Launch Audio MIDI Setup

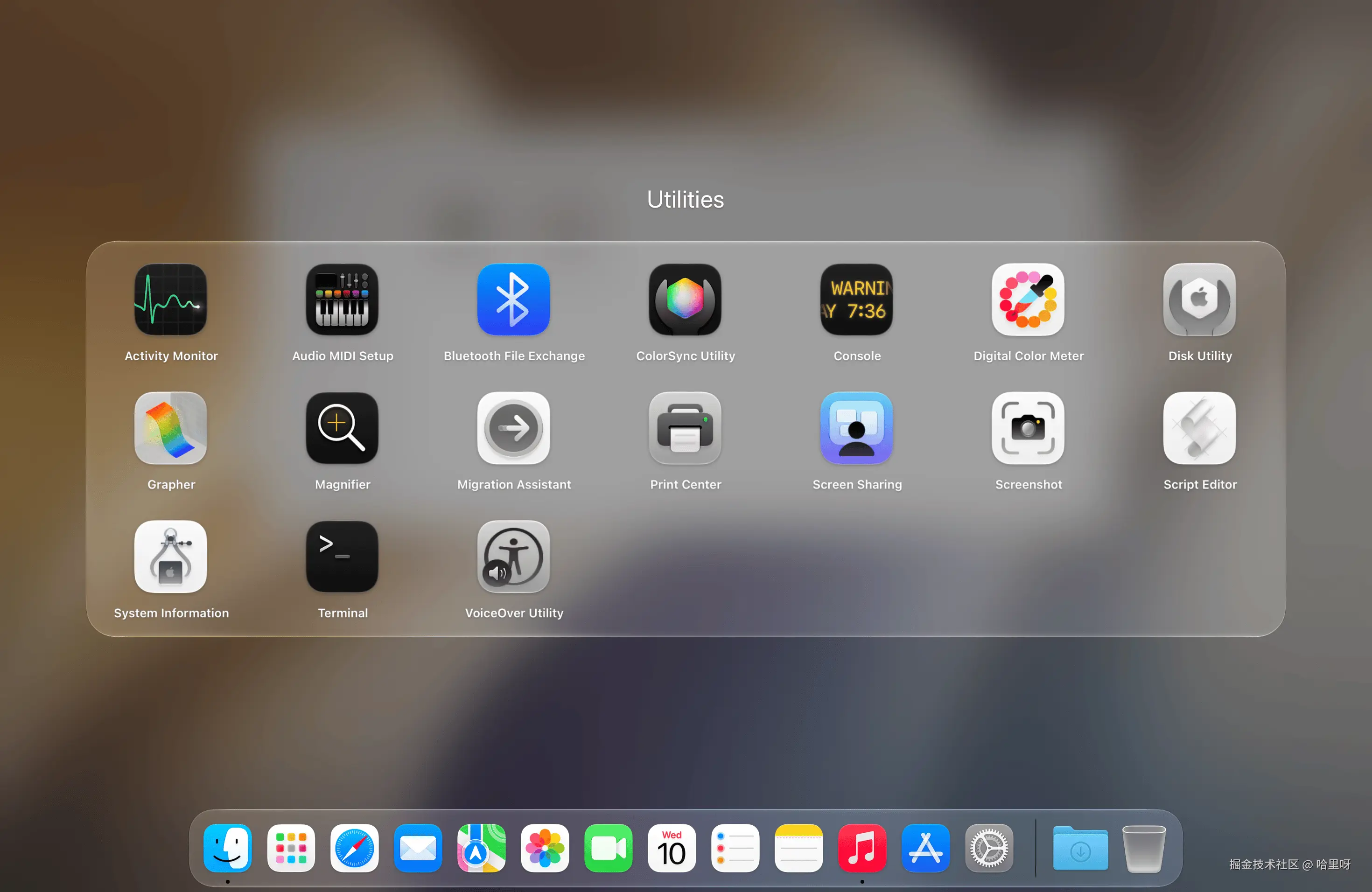click(343, 299)
